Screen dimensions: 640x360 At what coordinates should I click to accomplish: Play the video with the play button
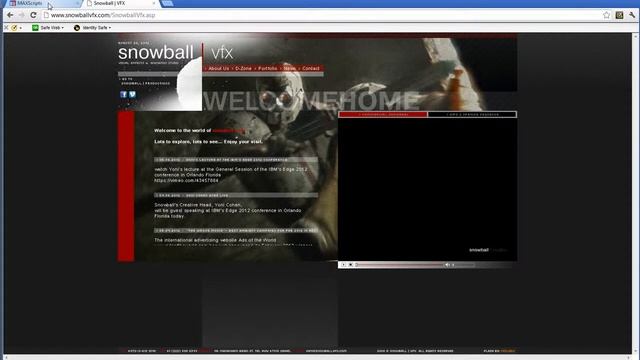coord(343,265)
